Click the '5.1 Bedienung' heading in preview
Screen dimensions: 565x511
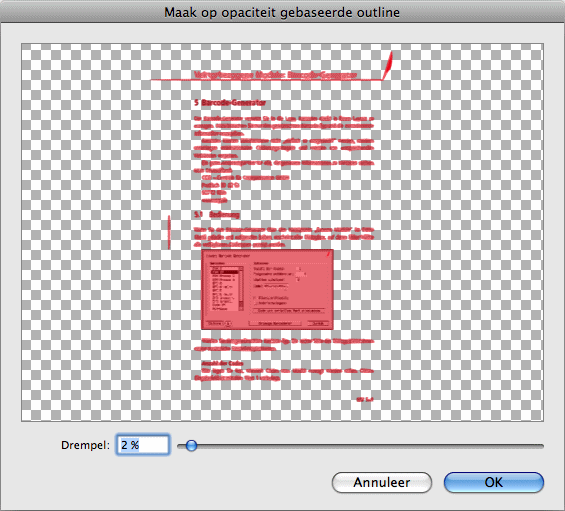(217, 215)
